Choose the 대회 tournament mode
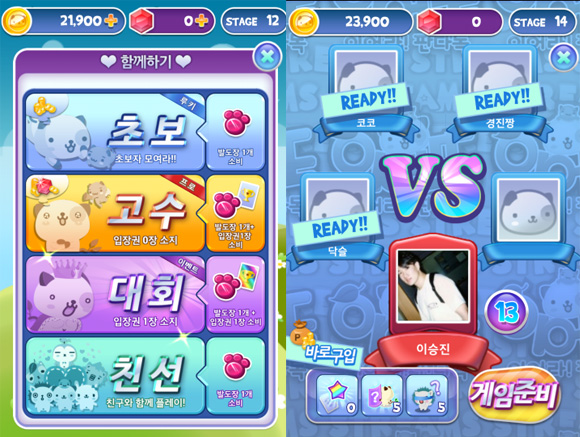This screenshot has width=580, height=437. (x=145, y=295)
